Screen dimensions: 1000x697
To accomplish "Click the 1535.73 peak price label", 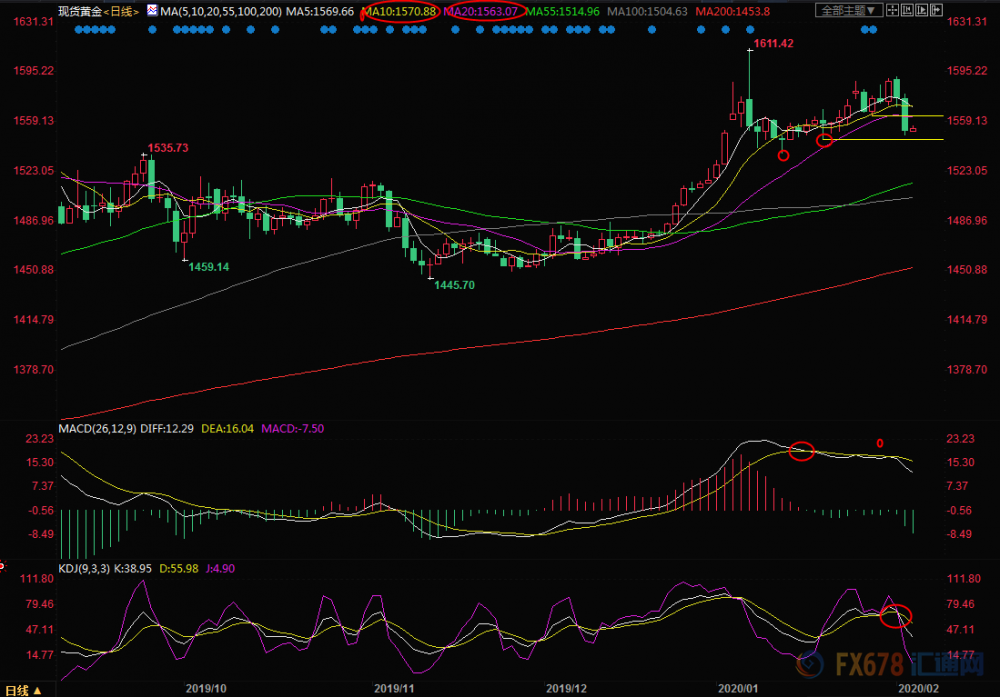I will click(x=168, y=148).
